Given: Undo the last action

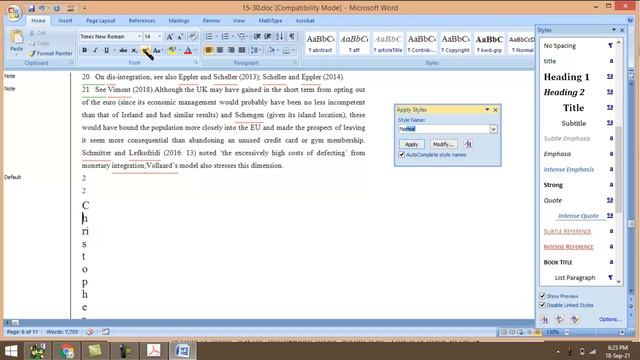Looking at the screenshot, I should (42, 8).
